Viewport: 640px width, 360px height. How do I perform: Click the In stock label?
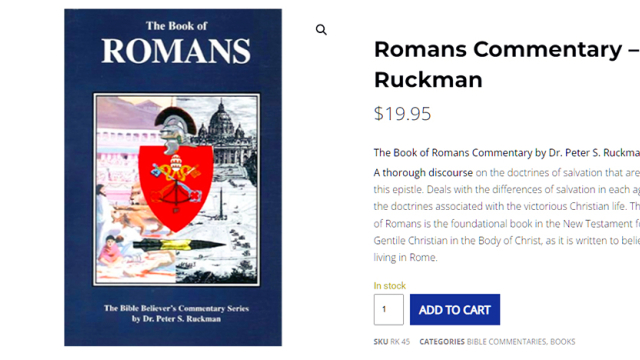(x=390, y=286)
